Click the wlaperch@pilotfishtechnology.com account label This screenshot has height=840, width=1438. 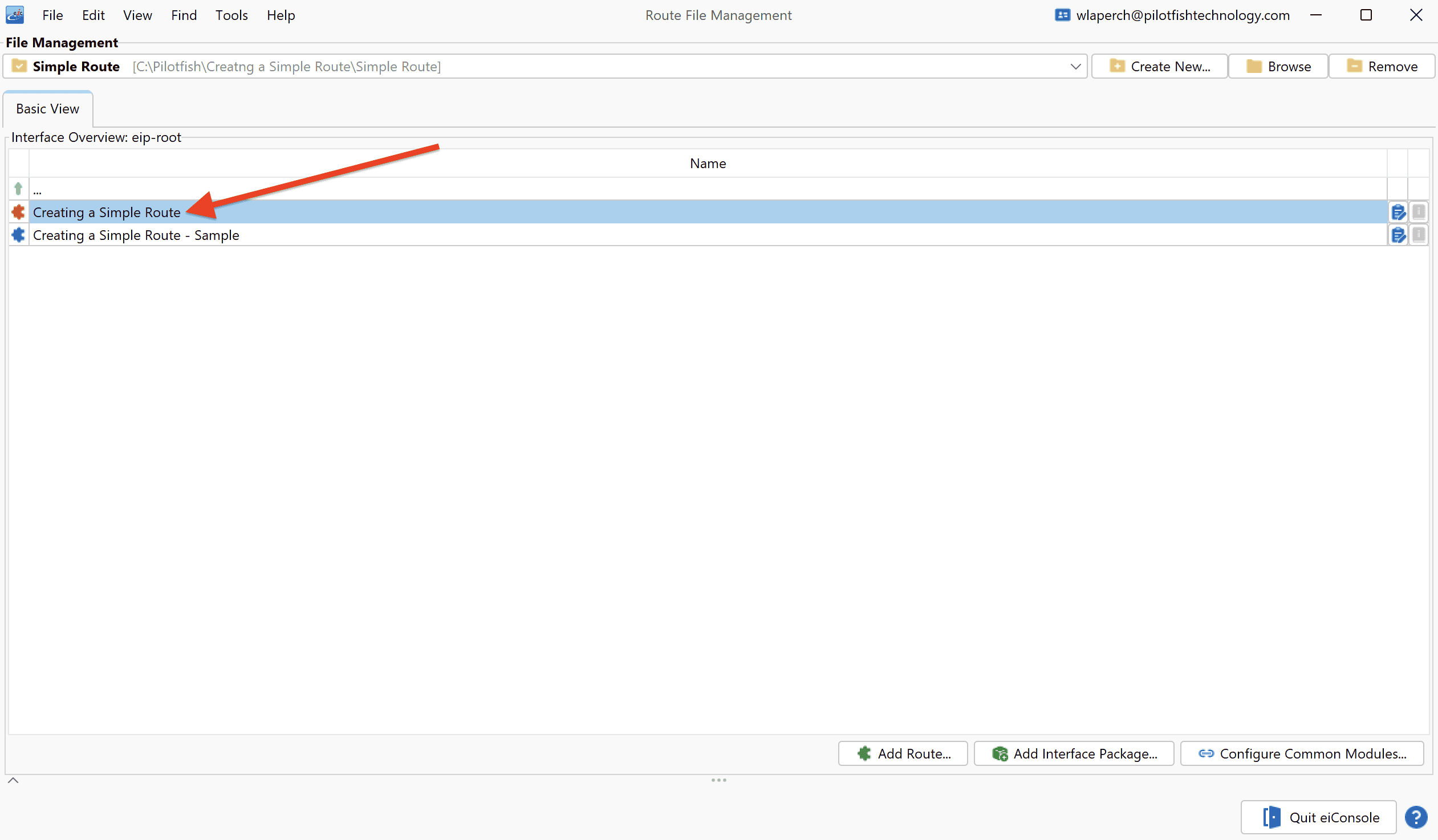[x=1183, y=15]
